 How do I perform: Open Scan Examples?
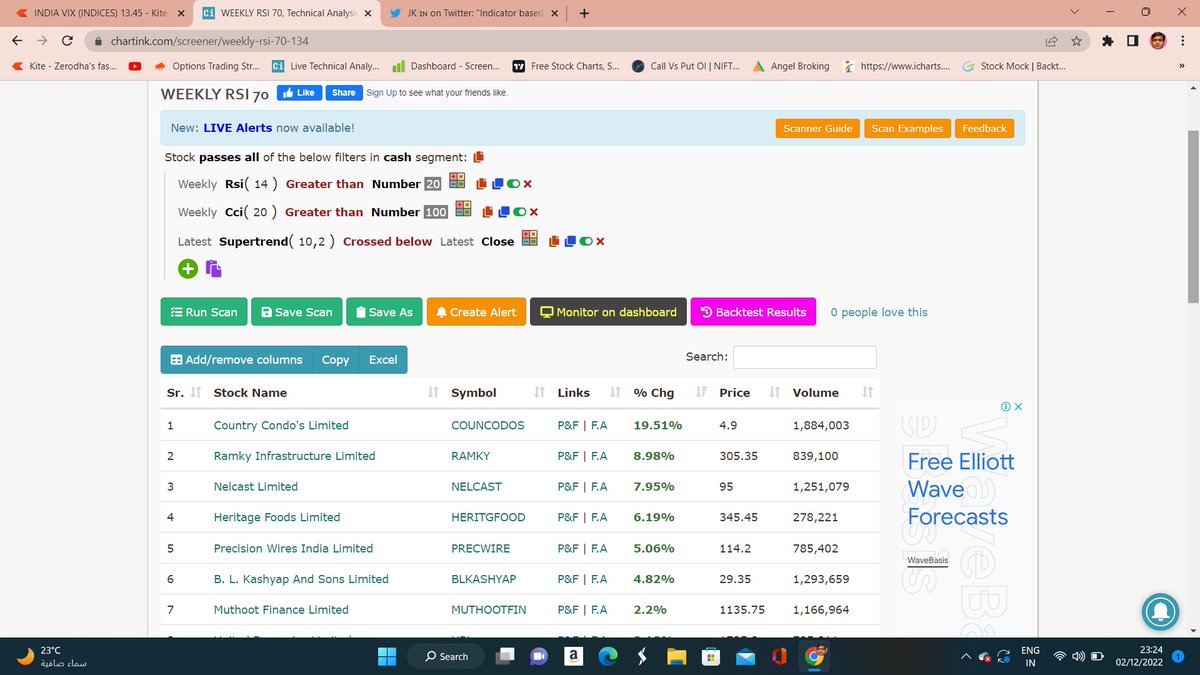click(x=907, y=128)
